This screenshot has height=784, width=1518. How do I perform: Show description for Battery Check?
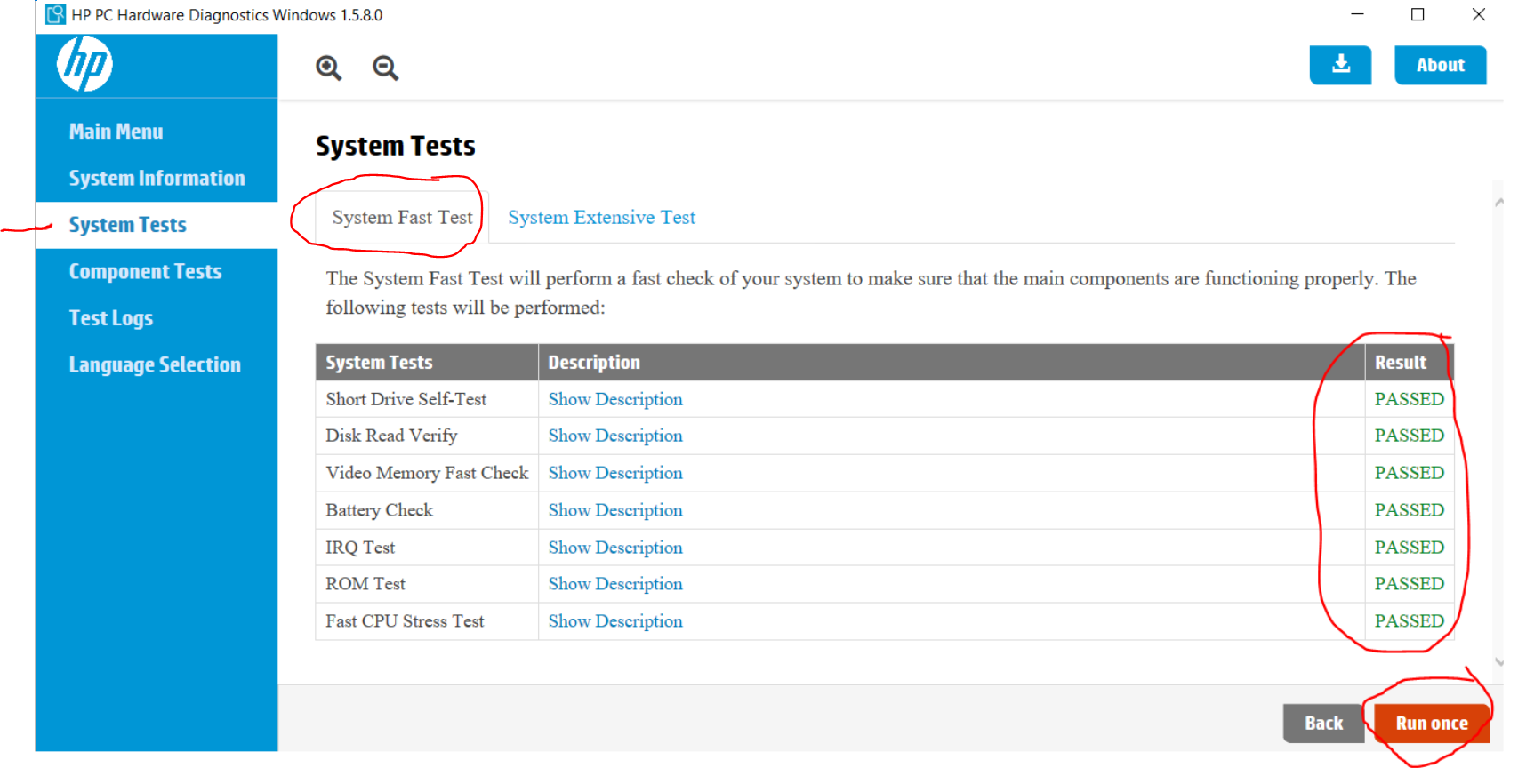[x=615, y=511]
